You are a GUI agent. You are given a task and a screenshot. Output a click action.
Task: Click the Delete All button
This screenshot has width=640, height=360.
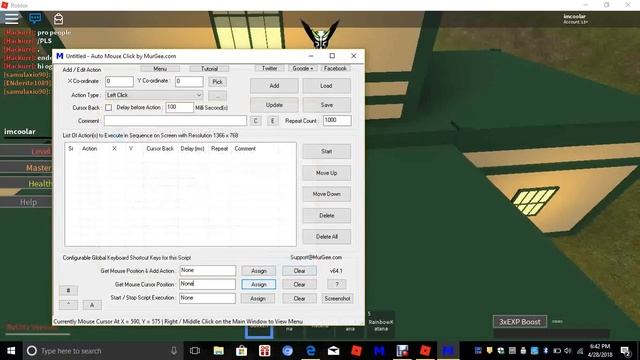tap(327, 237)
